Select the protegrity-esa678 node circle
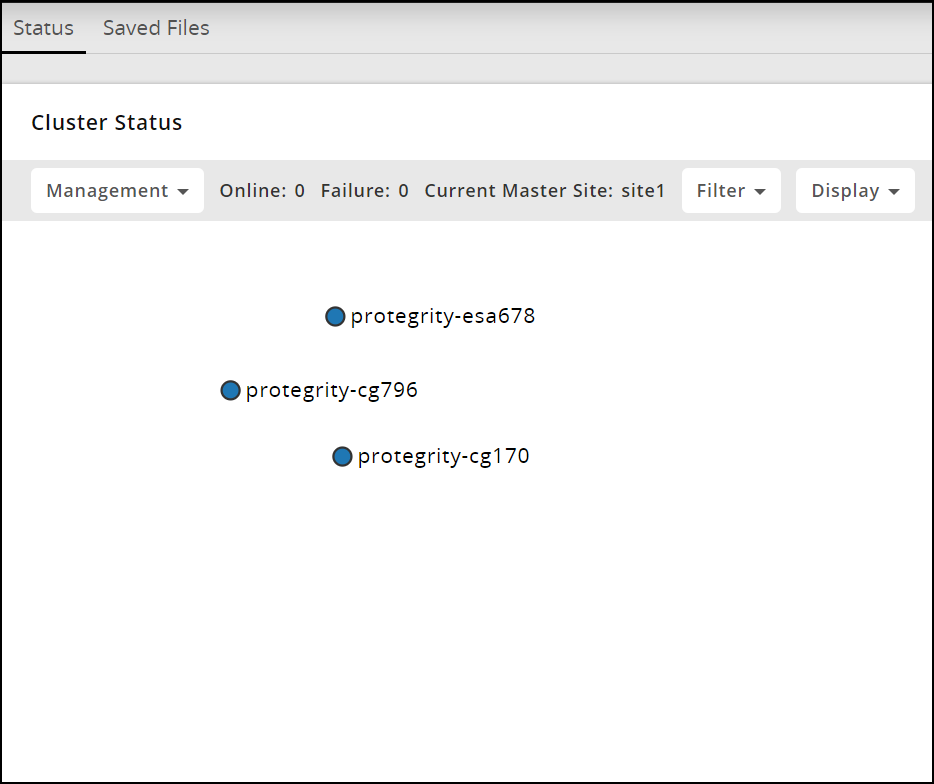 pos(335,316)
